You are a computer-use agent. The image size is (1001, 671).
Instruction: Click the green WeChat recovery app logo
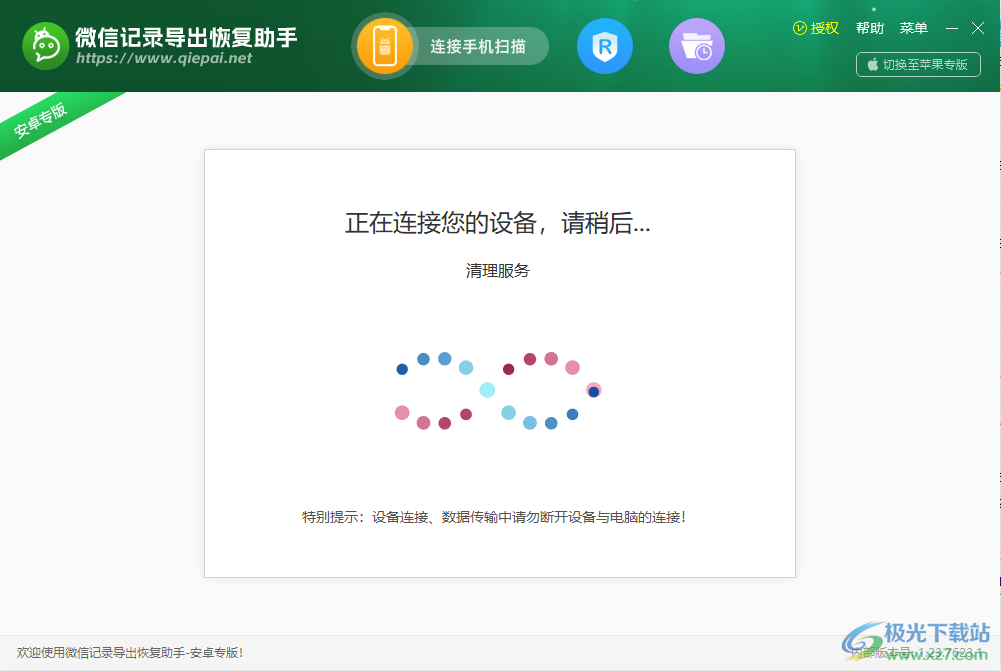point(45,46)
